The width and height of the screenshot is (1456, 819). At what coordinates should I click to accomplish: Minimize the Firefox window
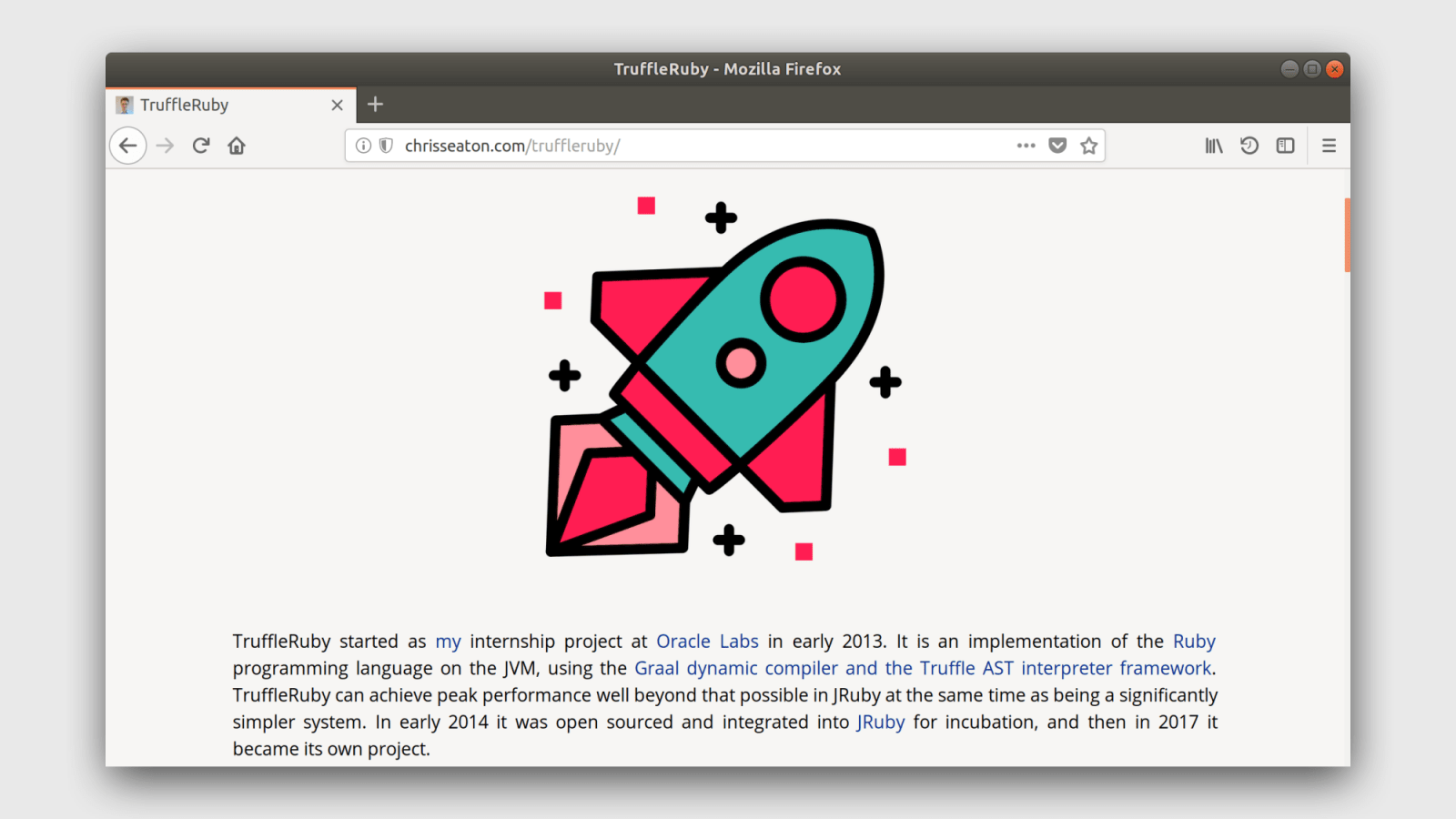(x=1289, y=69)
